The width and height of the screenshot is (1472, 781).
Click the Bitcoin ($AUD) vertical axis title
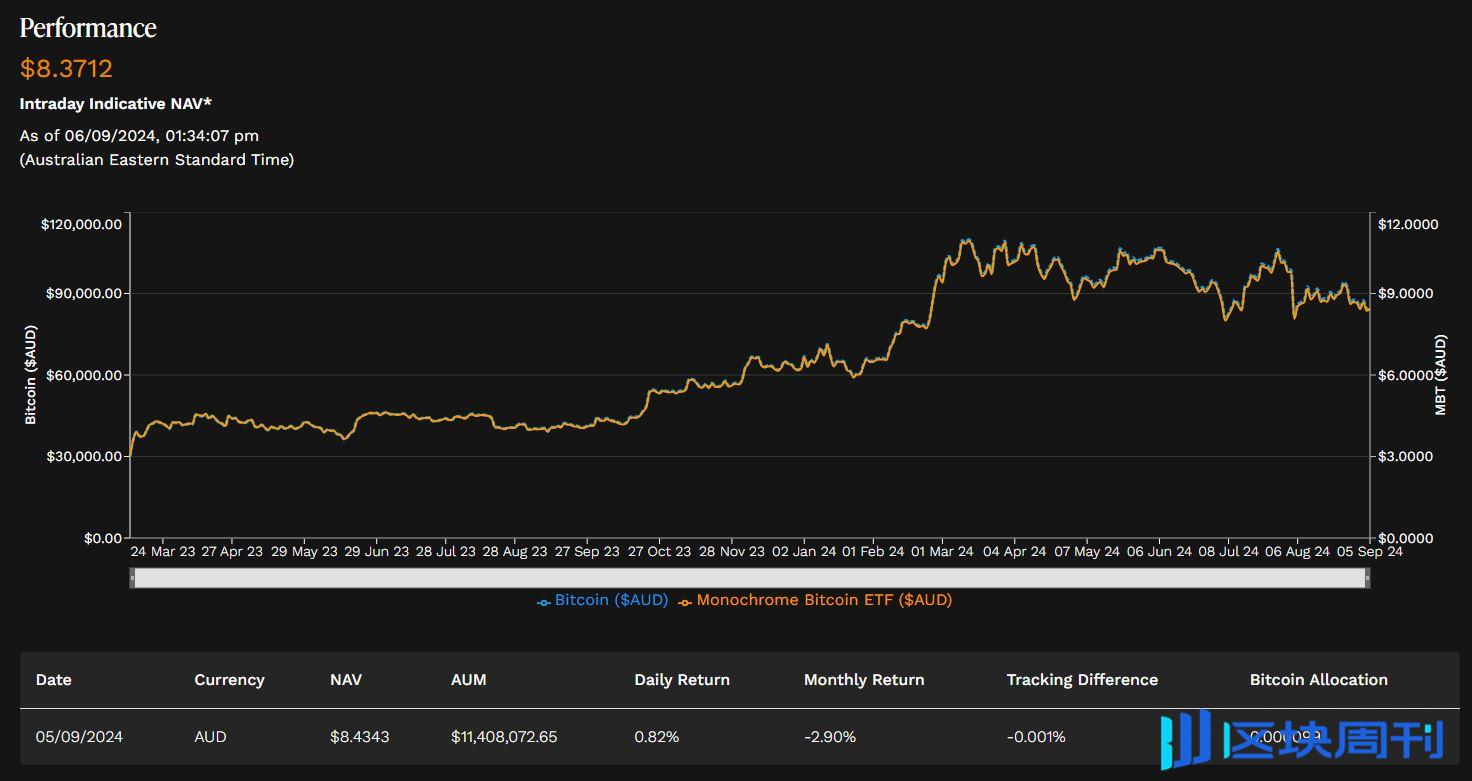click(30, 375)
